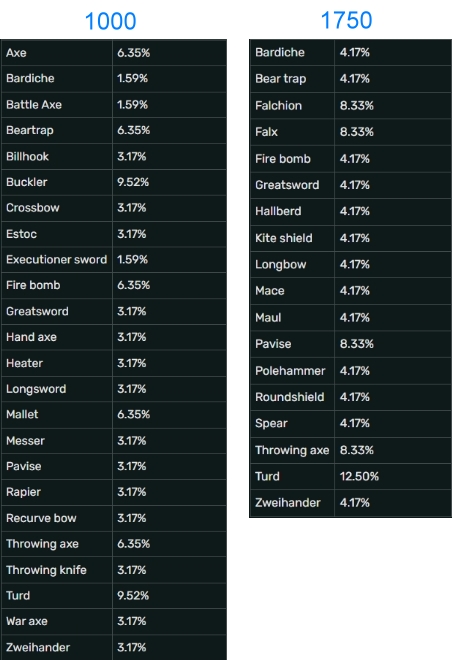
Task: Click the 1750 heading link
Action: pos(346,20)
